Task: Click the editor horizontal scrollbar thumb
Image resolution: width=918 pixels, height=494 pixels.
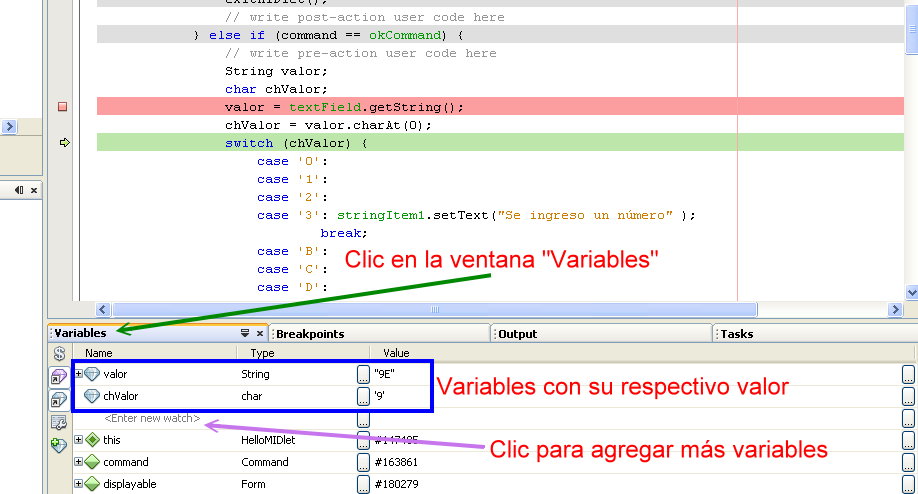Action: tap(434, 309)
